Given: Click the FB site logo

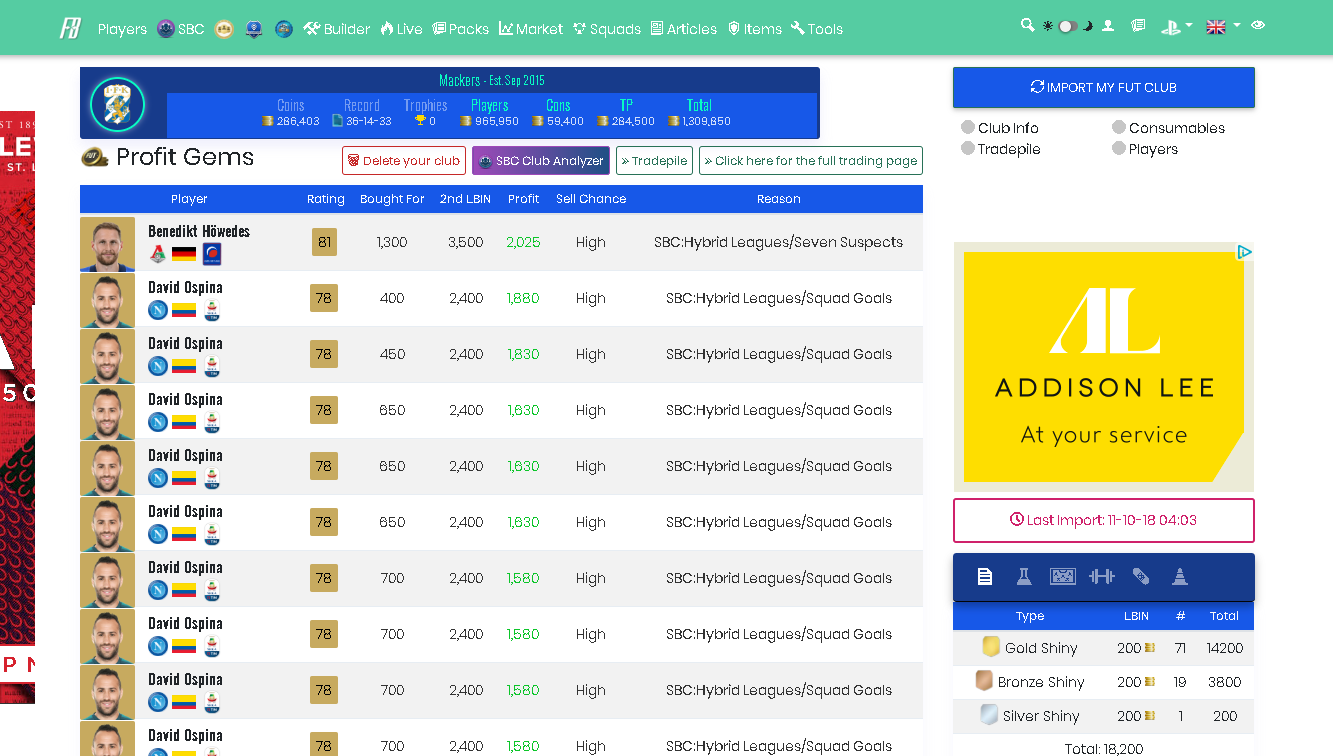Looking at the screenshot, I should pos(70,28).
